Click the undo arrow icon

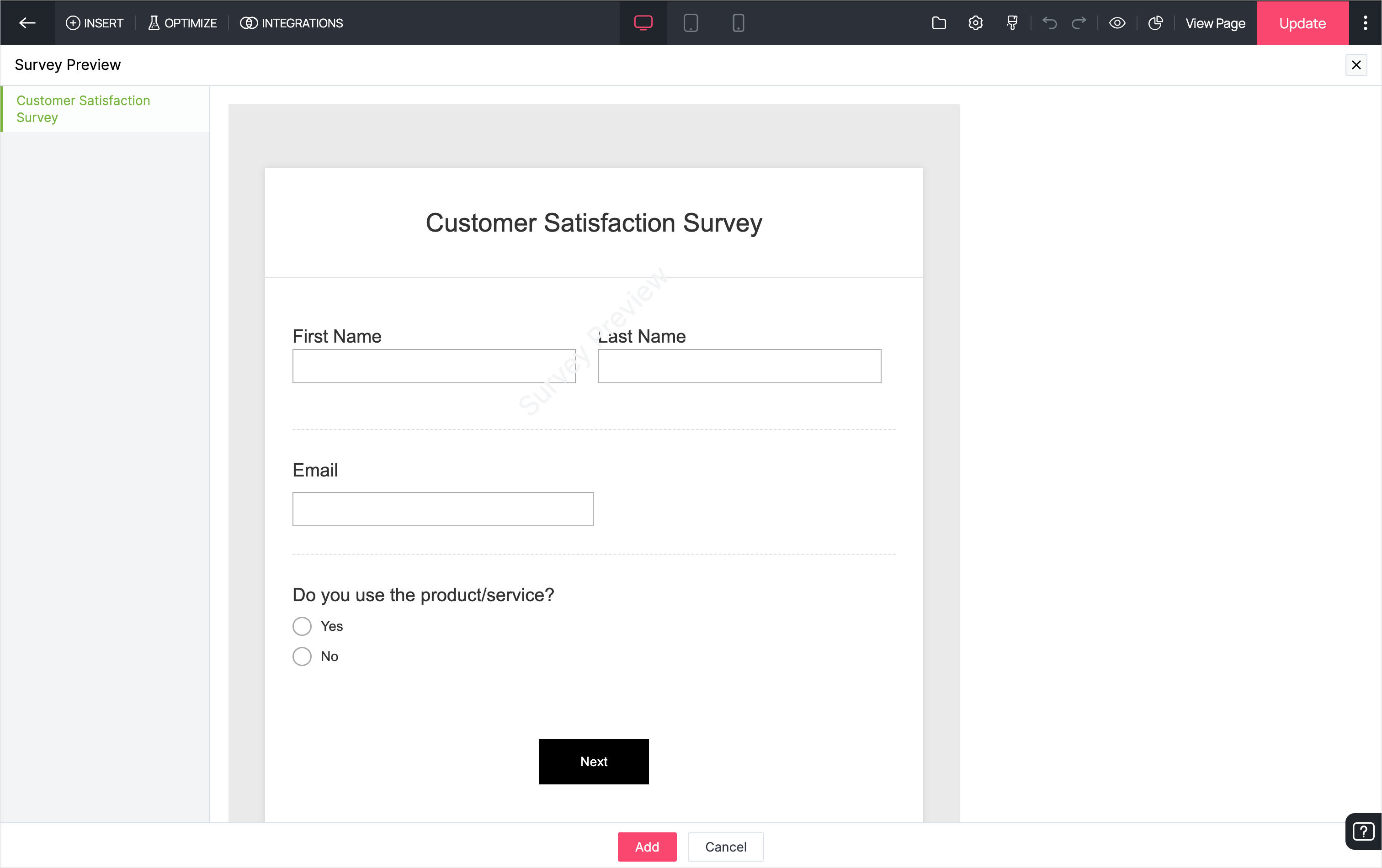pyautogui.click(x=1049, y=23)
